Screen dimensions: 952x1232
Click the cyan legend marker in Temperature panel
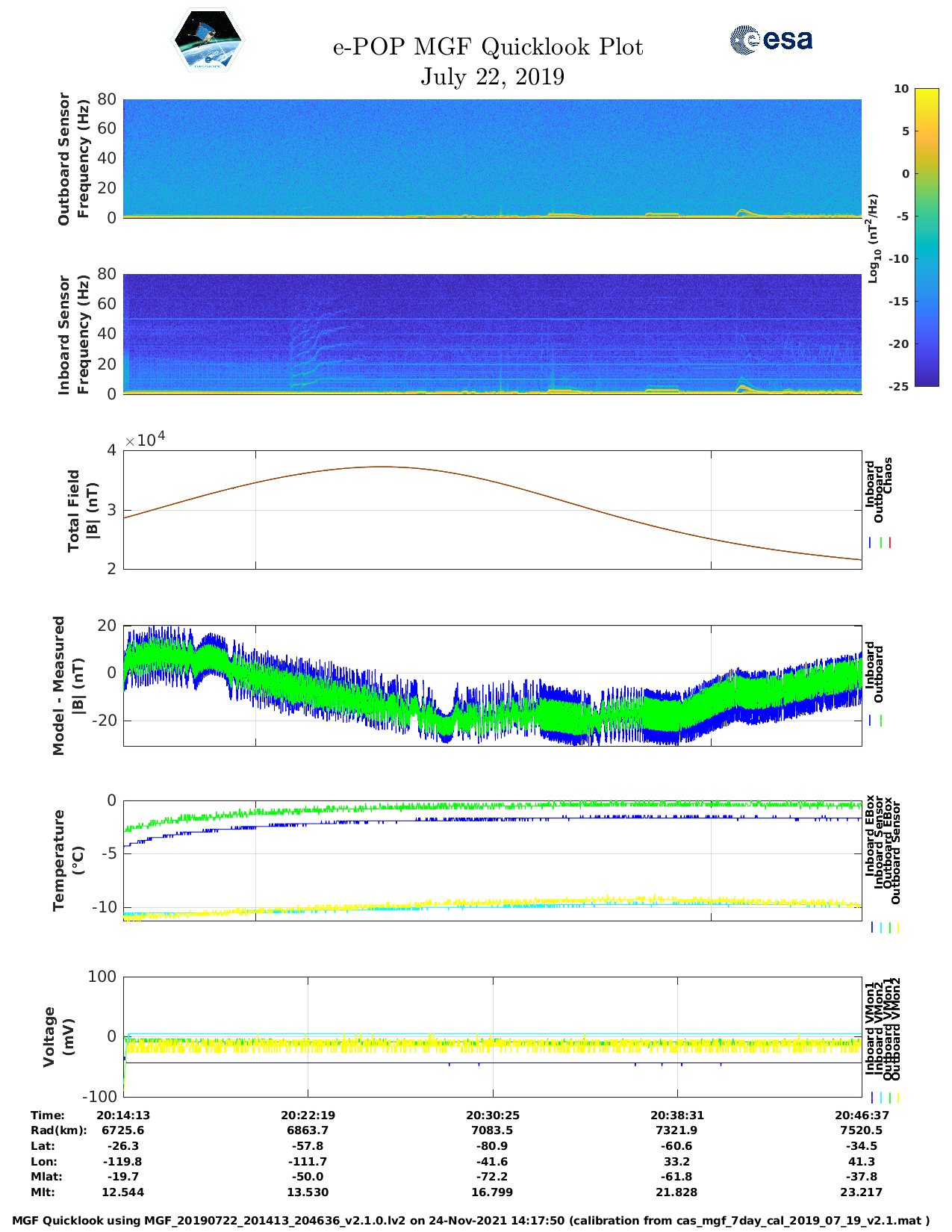pos(881,927)
